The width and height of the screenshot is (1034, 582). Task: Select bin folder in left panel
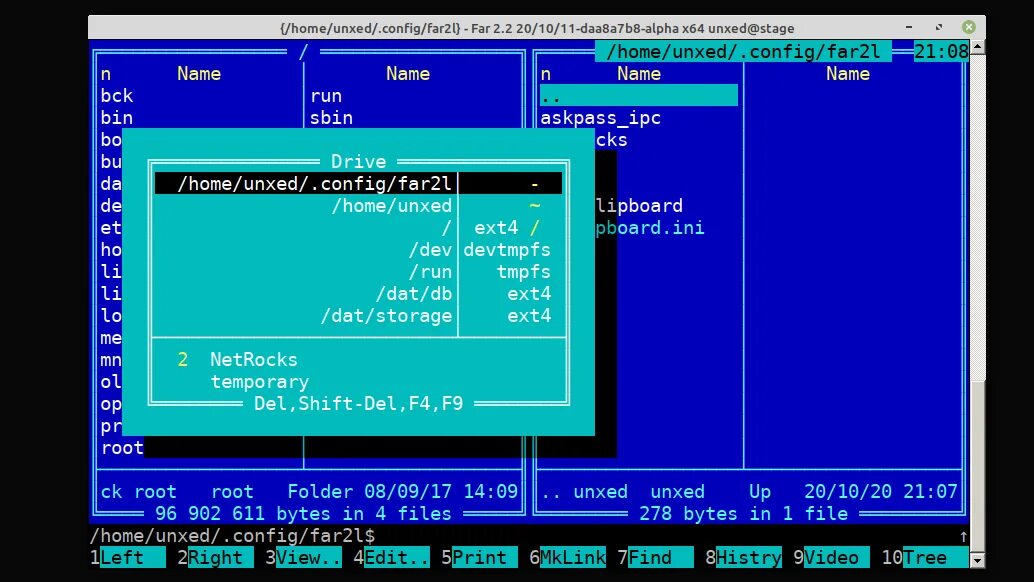coord(117,118)
